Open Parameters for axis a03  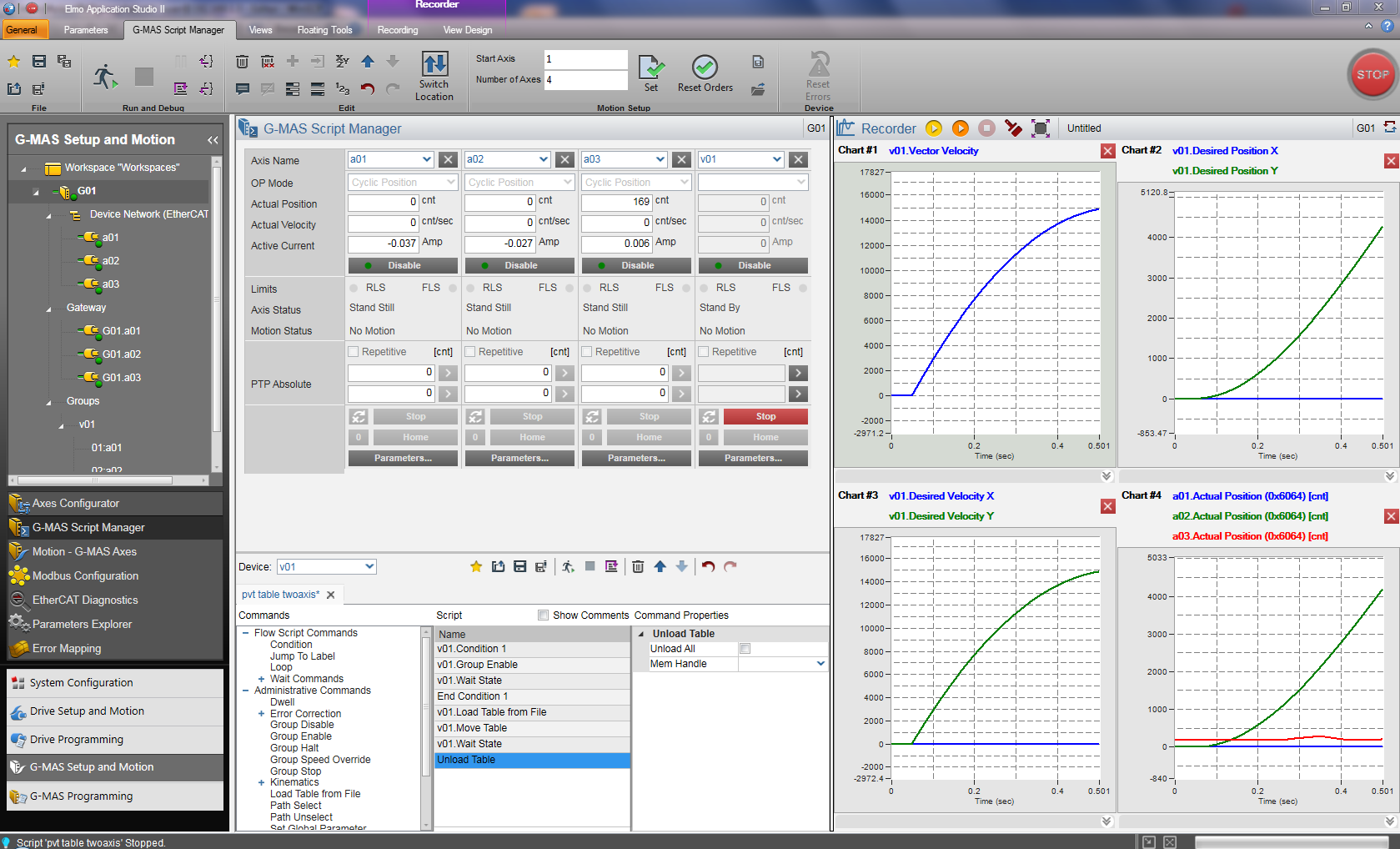point(636,458)
